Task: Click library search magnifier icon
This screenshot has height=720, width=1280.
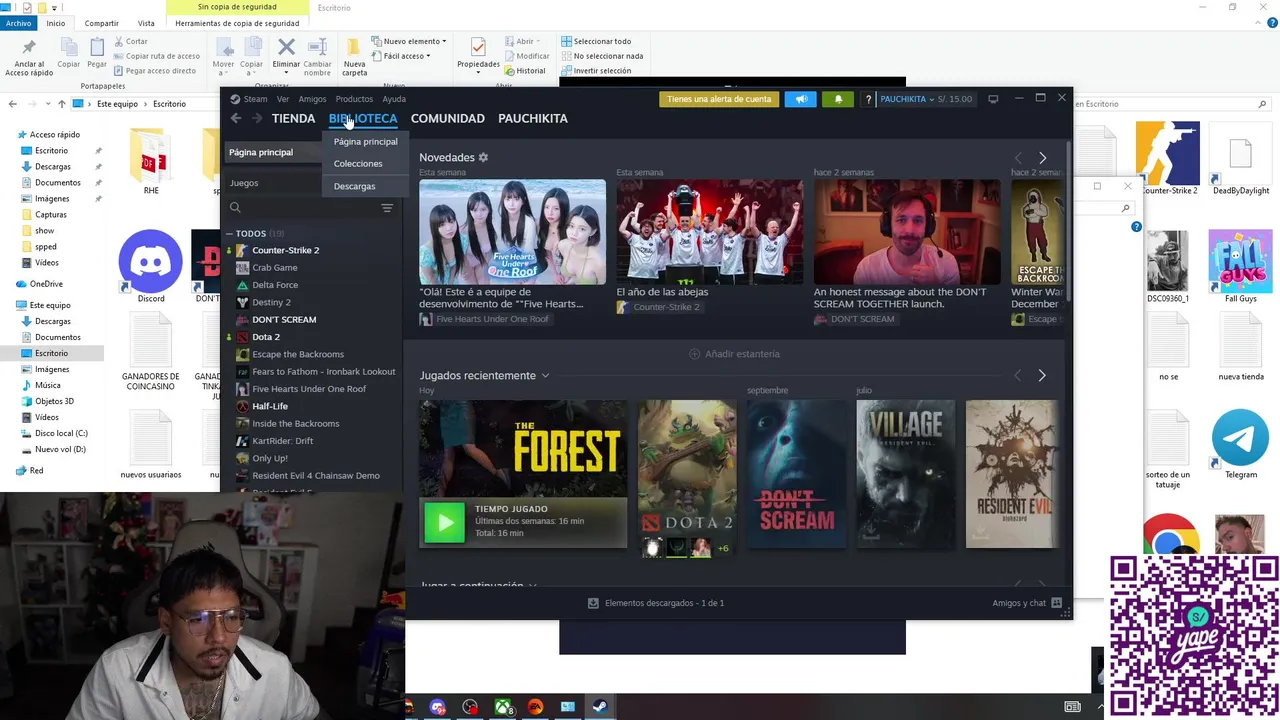Action: point(236,208)
